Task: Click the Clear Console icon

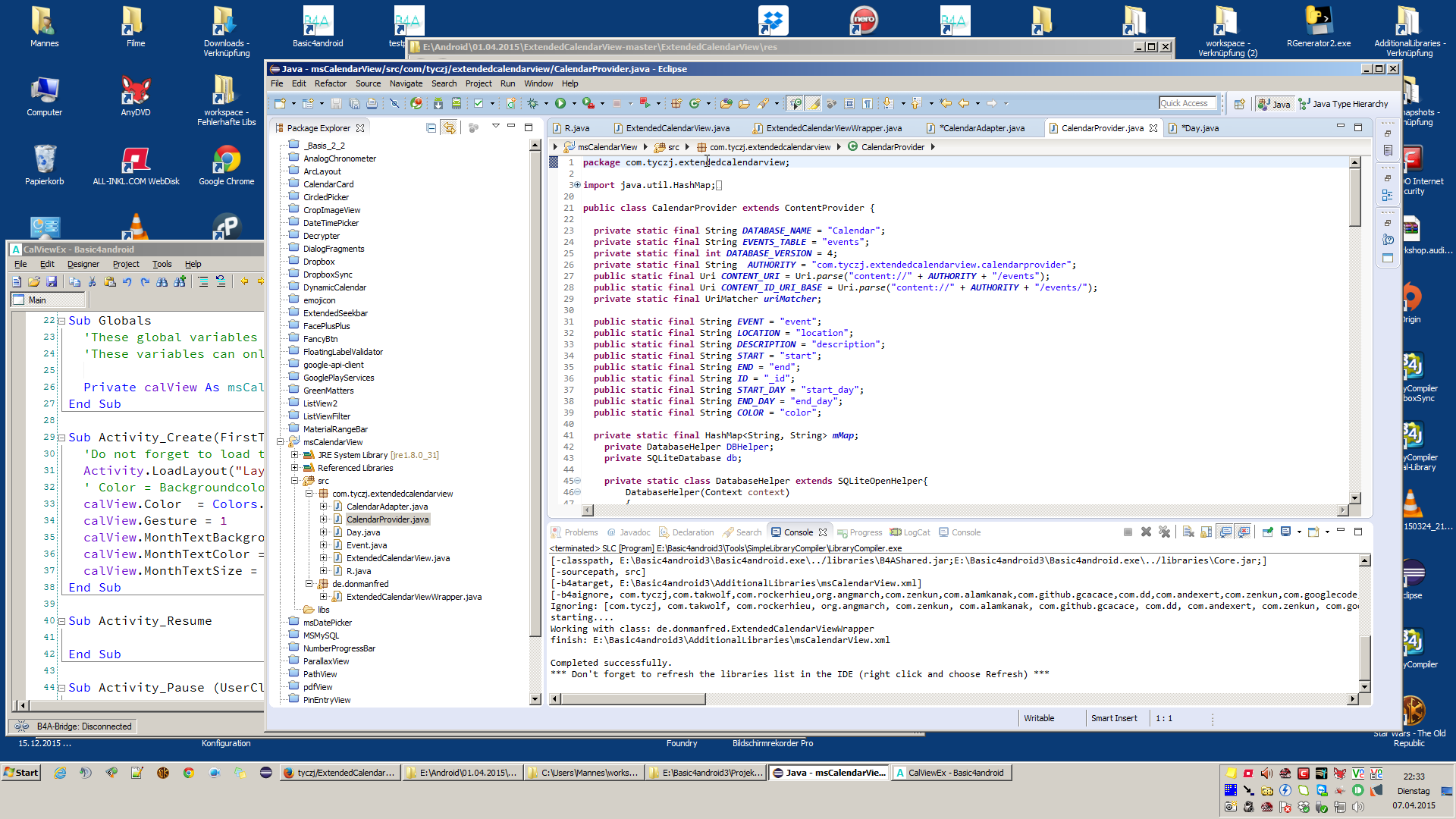Action: click(1188, 532)
